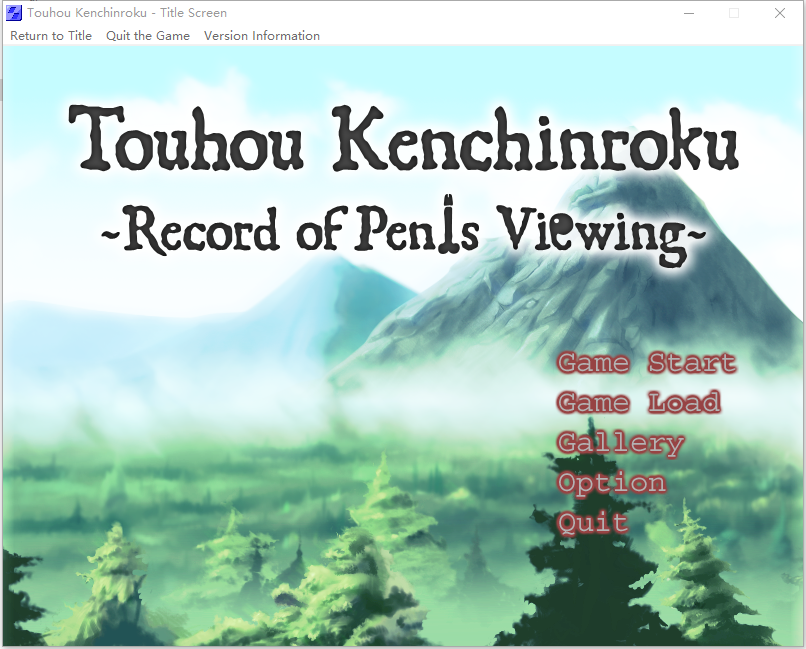Click the blue app icon in title bar
The height and width of the screenshot is (649, 806).
tap(15, 13)
